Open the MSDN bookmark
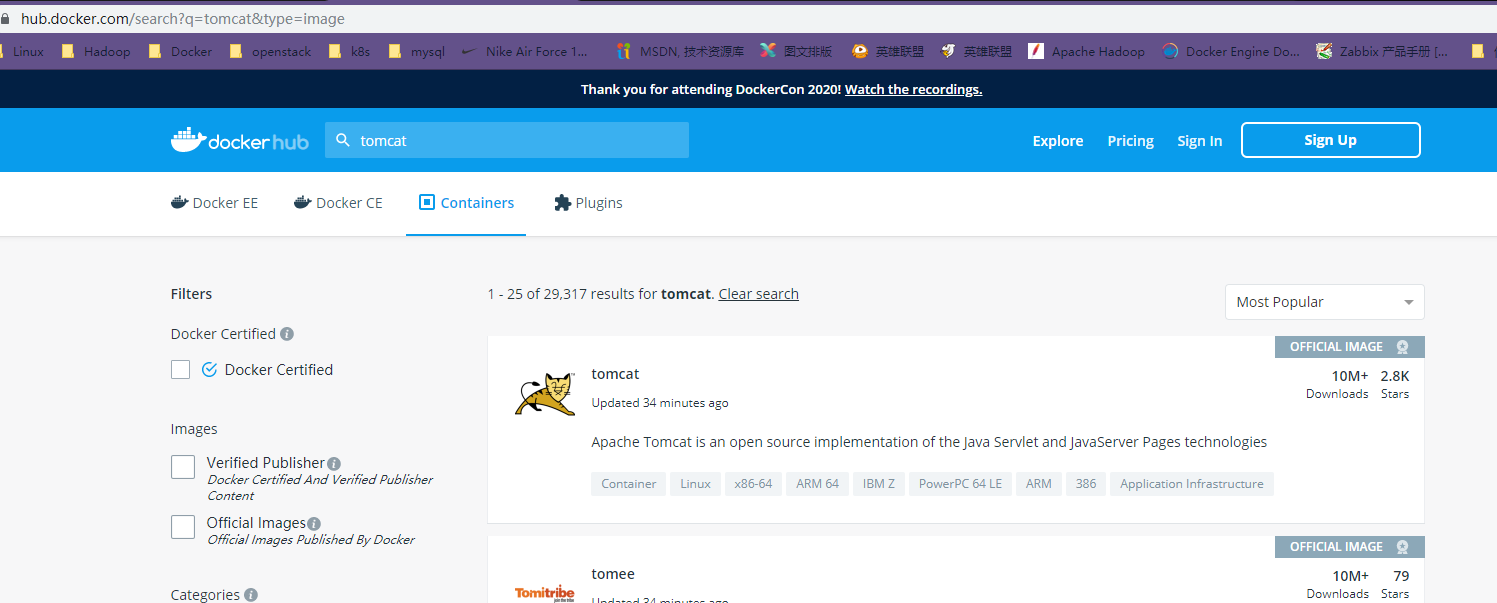Viewport: 1497px width, 603px height. click(x=680, y=51)
